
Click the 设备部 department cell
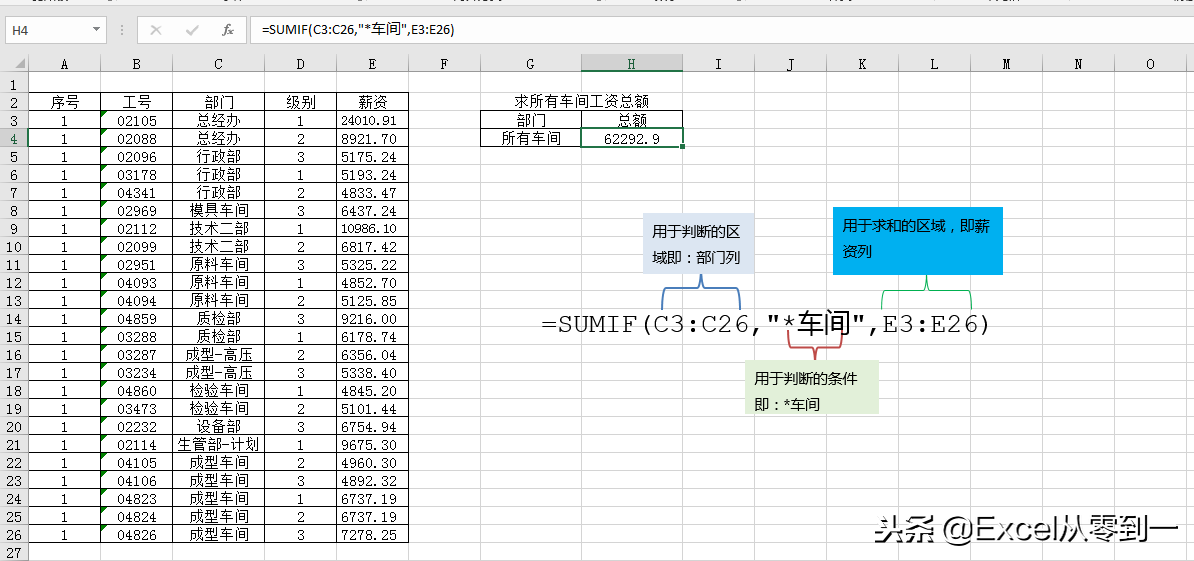[218, 426]
